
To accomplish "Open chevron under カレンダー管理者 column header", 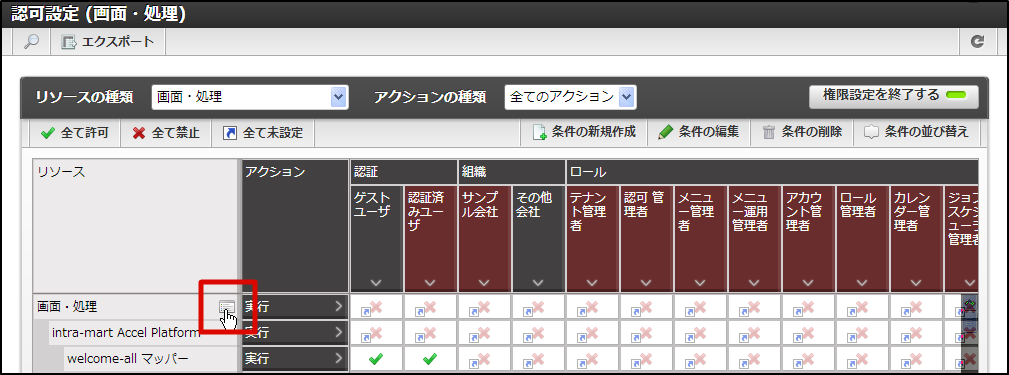I will pyautogui.click(x=917, y=282).
